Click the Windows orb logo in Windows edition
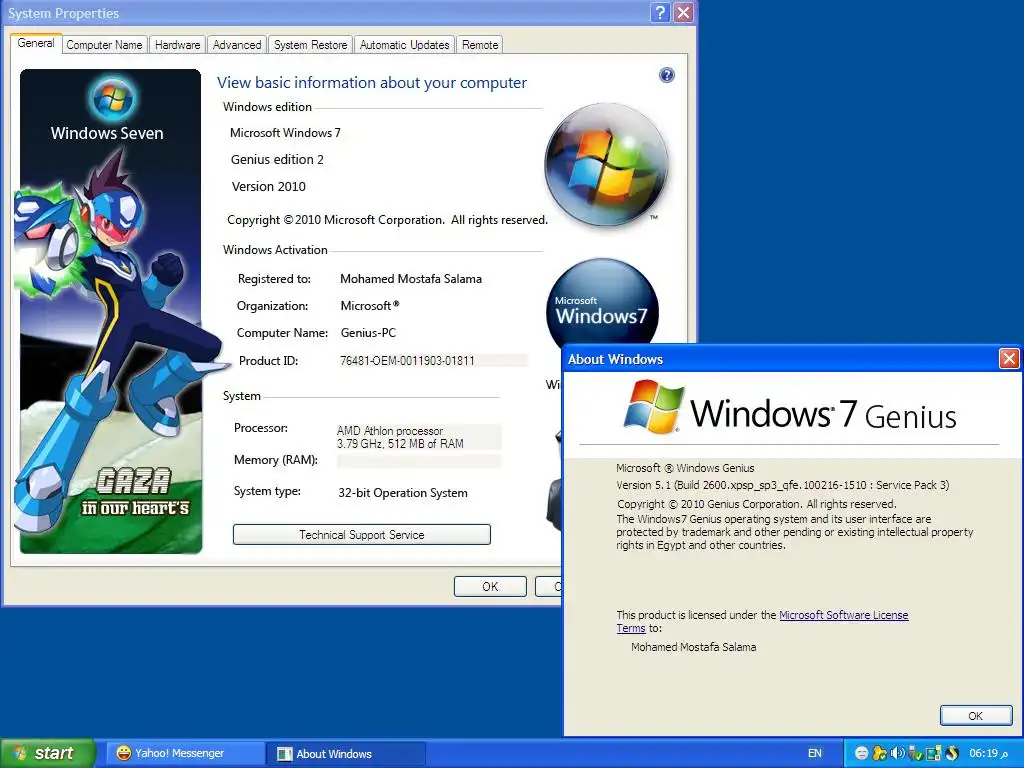This screenshot has height=768, width=1024. click(x=607, y=165)
